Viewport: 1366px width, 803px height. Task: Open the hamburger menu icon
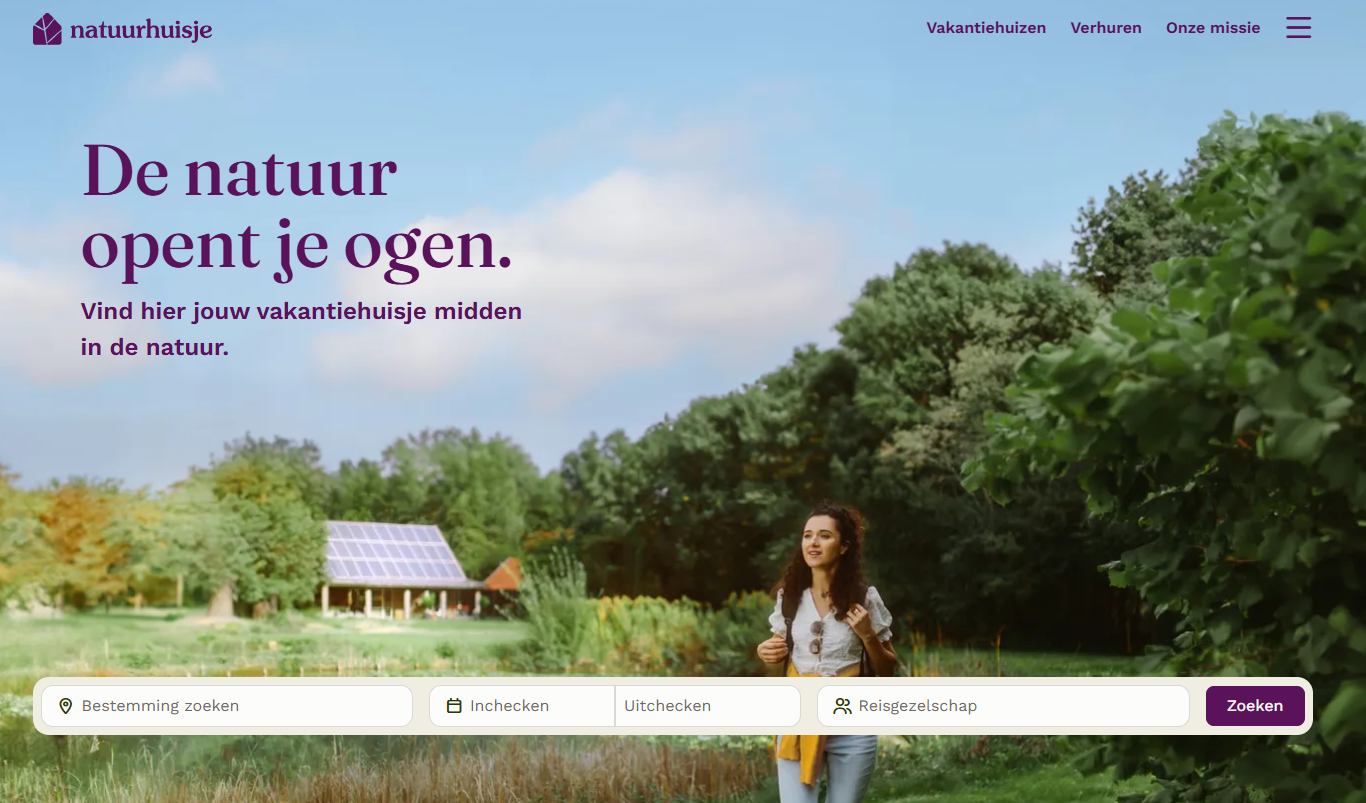[x=1298, y=28]
